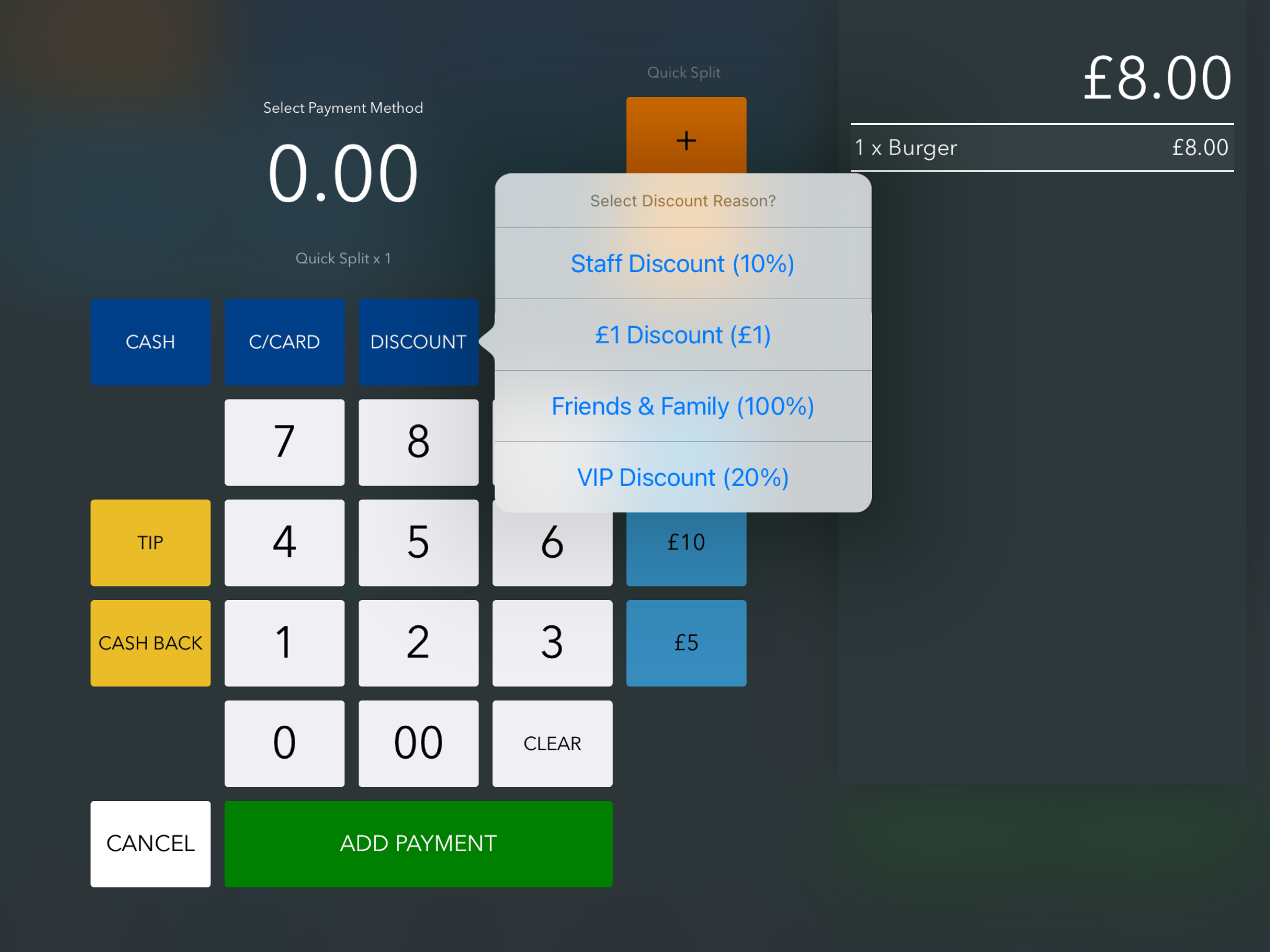The width and height of the screenshot is (1270, 952).
Task: Select £1 Discount option
Action: point(684,334)
